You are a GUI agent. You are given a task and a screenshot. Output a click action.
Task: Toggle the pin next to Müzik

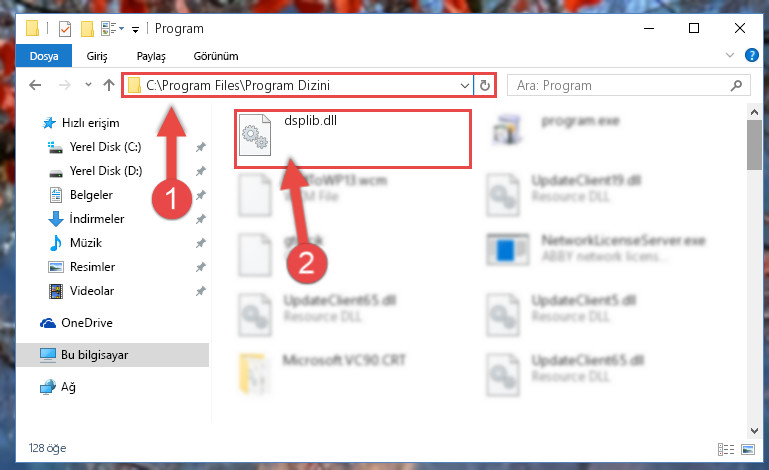(200, 243)
